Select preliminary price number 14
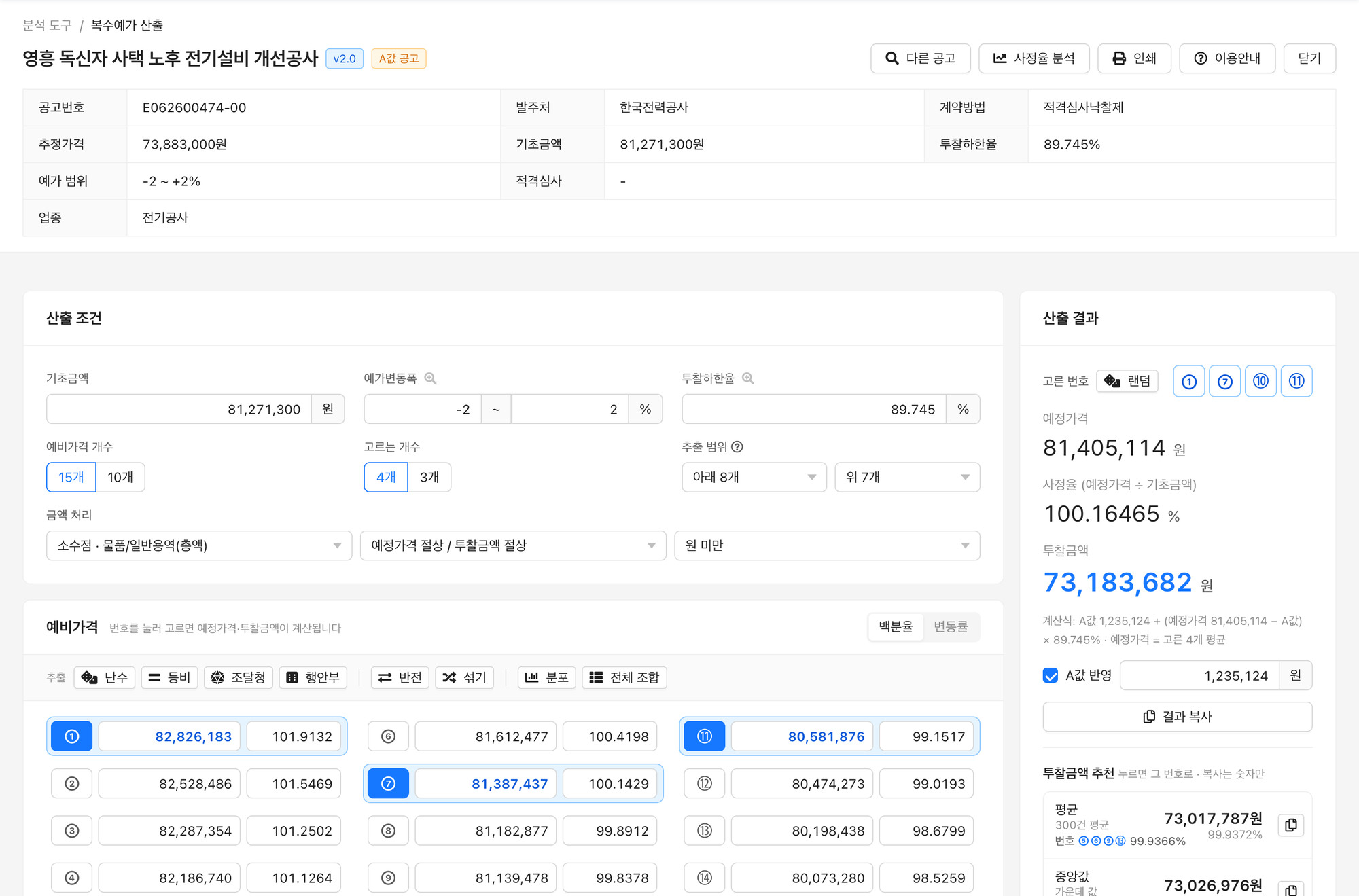The image size is (1359, 896). (705, 878)
